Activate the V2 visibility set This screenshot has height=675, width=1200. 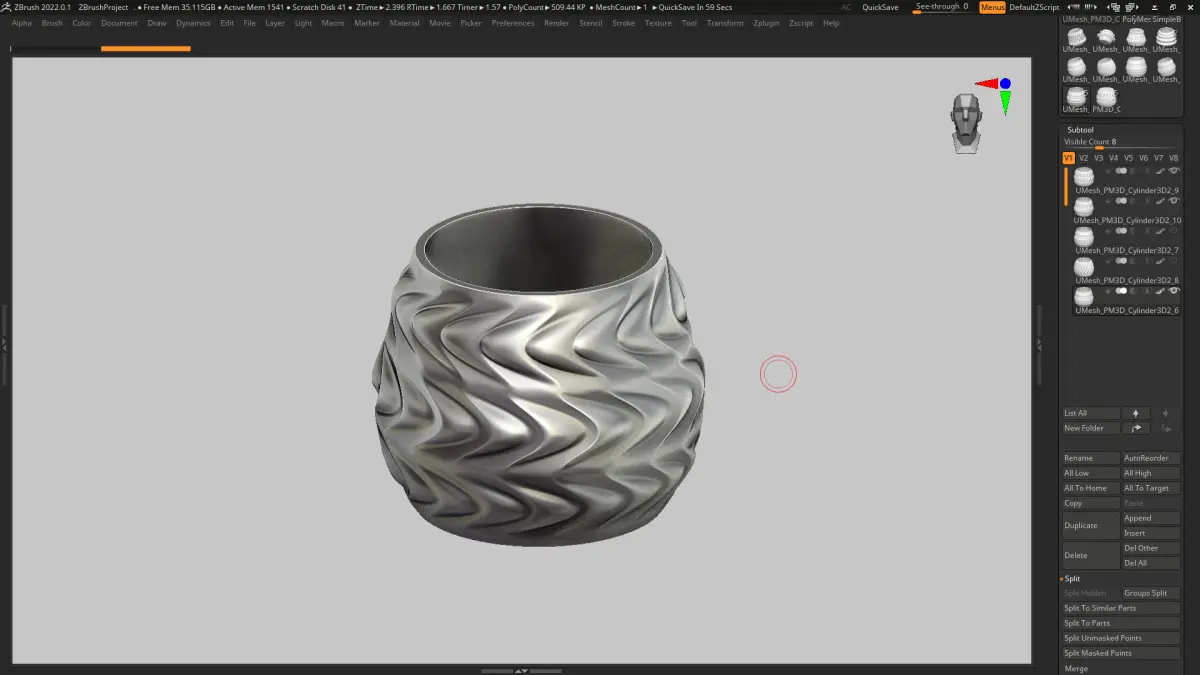click(1083, 158)
